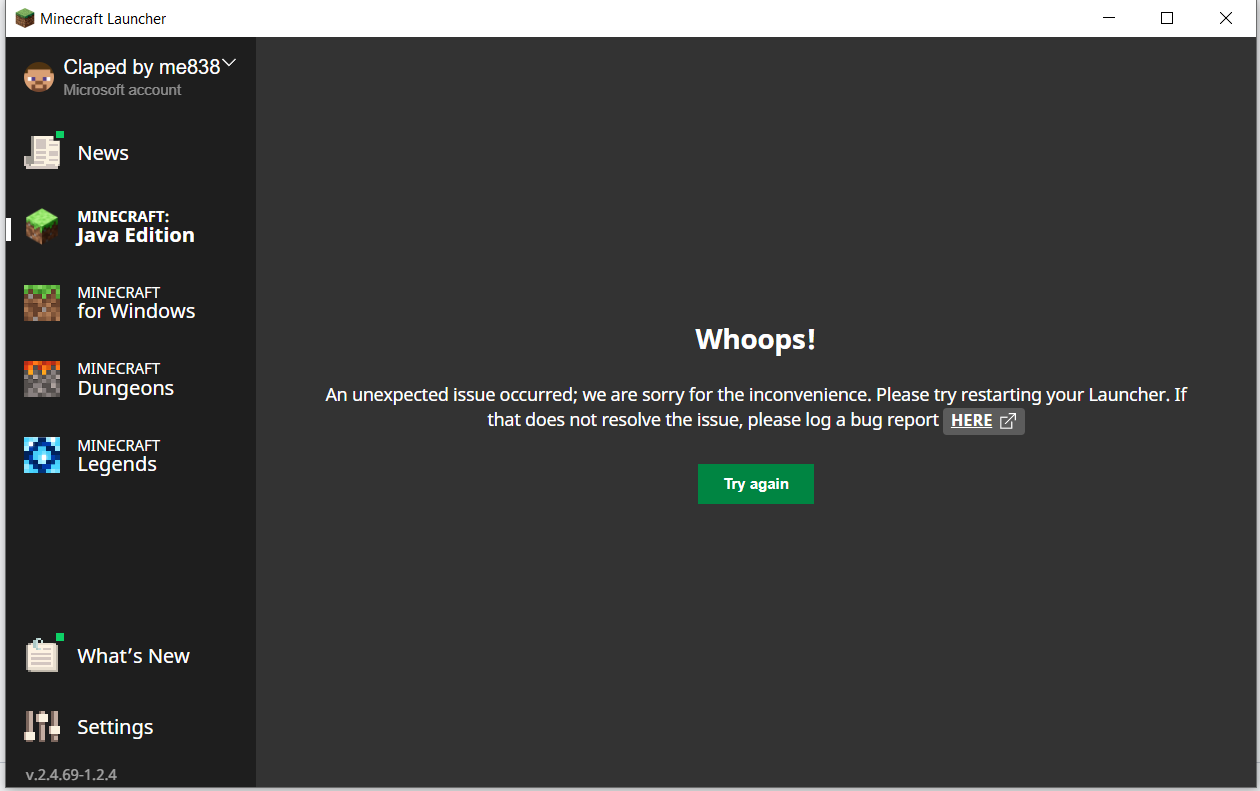Open the Settings label
Screen dimensions: 1260x791
[x=115, y=727]
